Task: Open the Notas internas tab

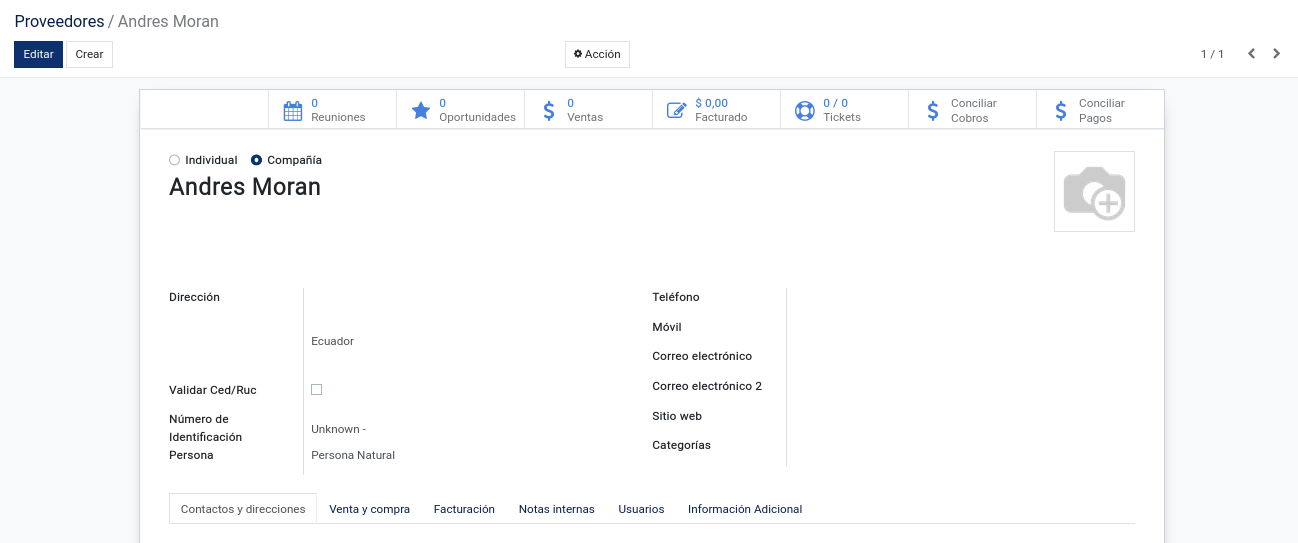Action: coord(557,509)
